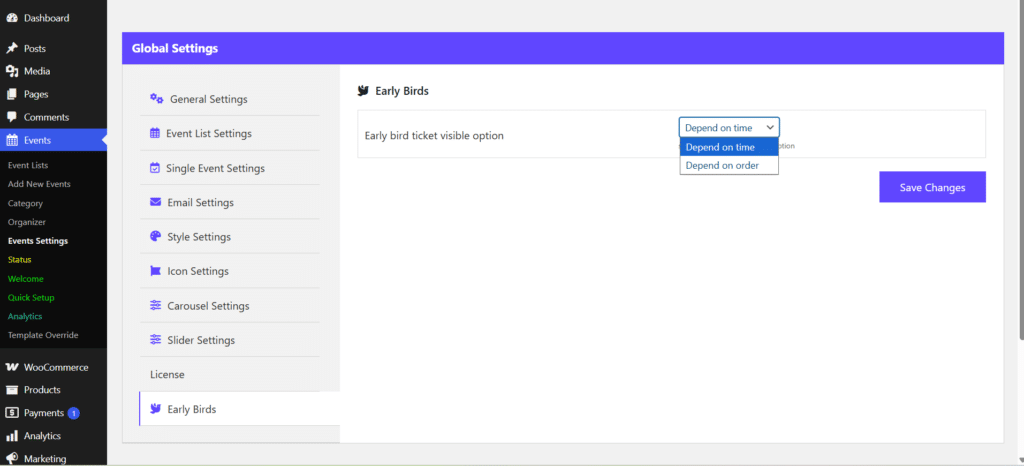This screenshot has width=1024, height=466.
Task: Open Carousel Settings tab
Action: pos(230,305)
